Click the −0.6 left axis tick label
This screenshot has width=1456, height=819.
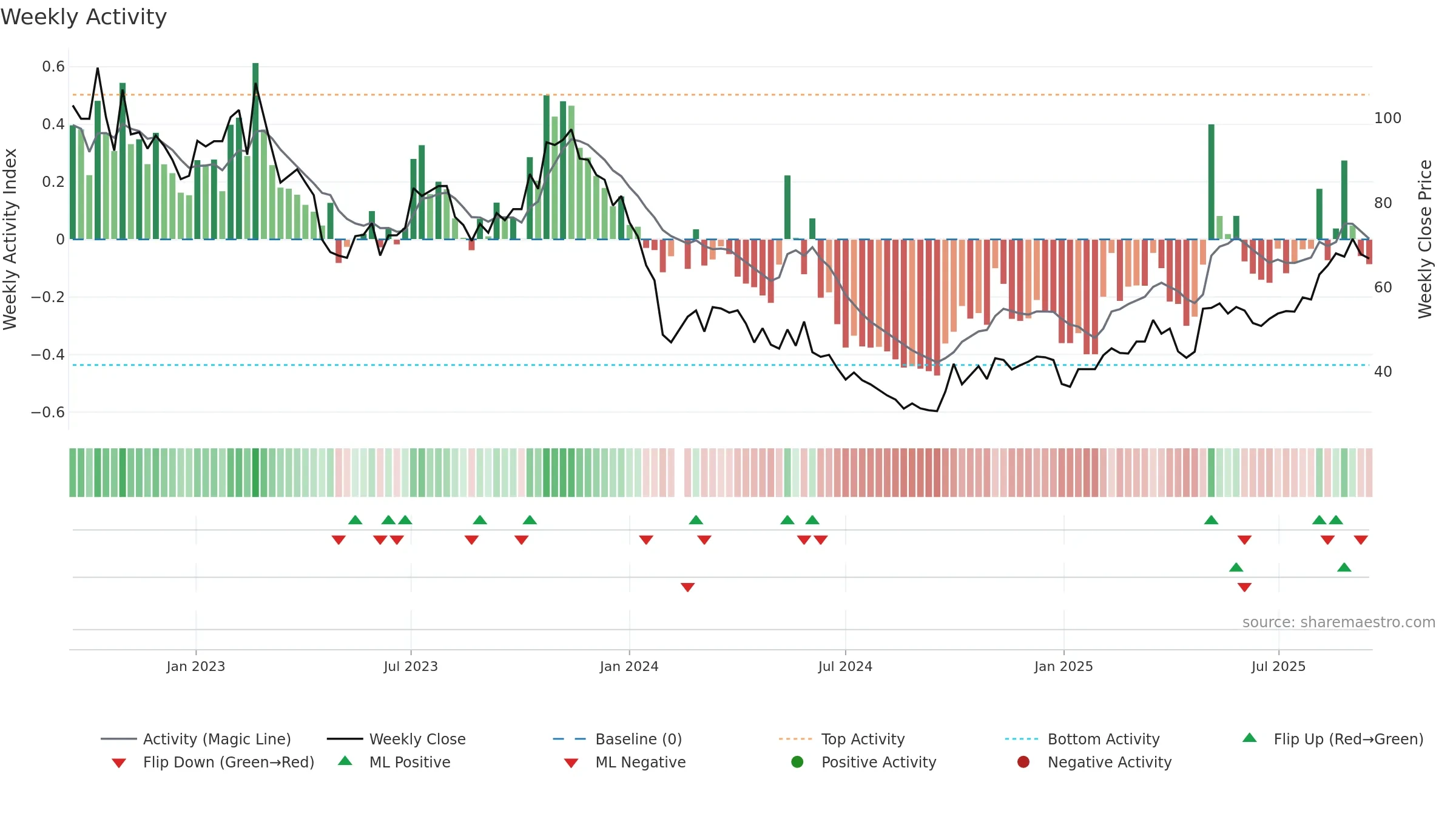pos(47,412)
